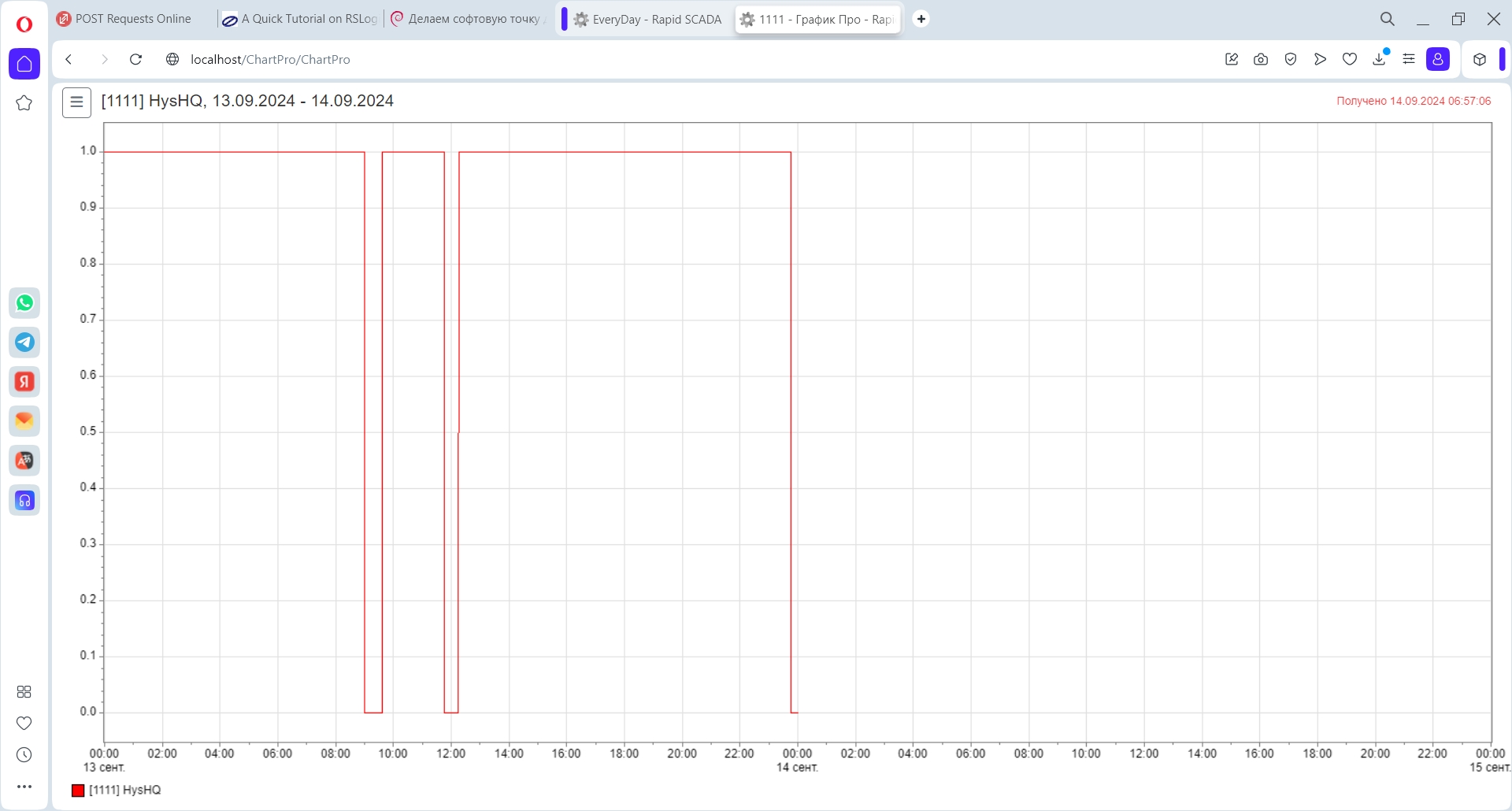Click the 0.5 value on the Y axis
The image size is (1512, 811).
tap(87, 431)
